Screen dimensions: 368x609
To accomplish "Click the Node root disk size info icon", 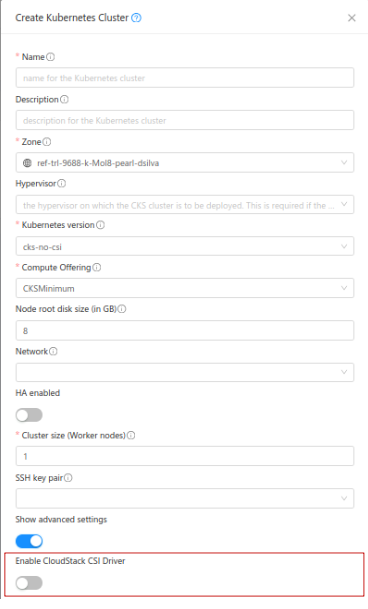I will tap(122, 309).
